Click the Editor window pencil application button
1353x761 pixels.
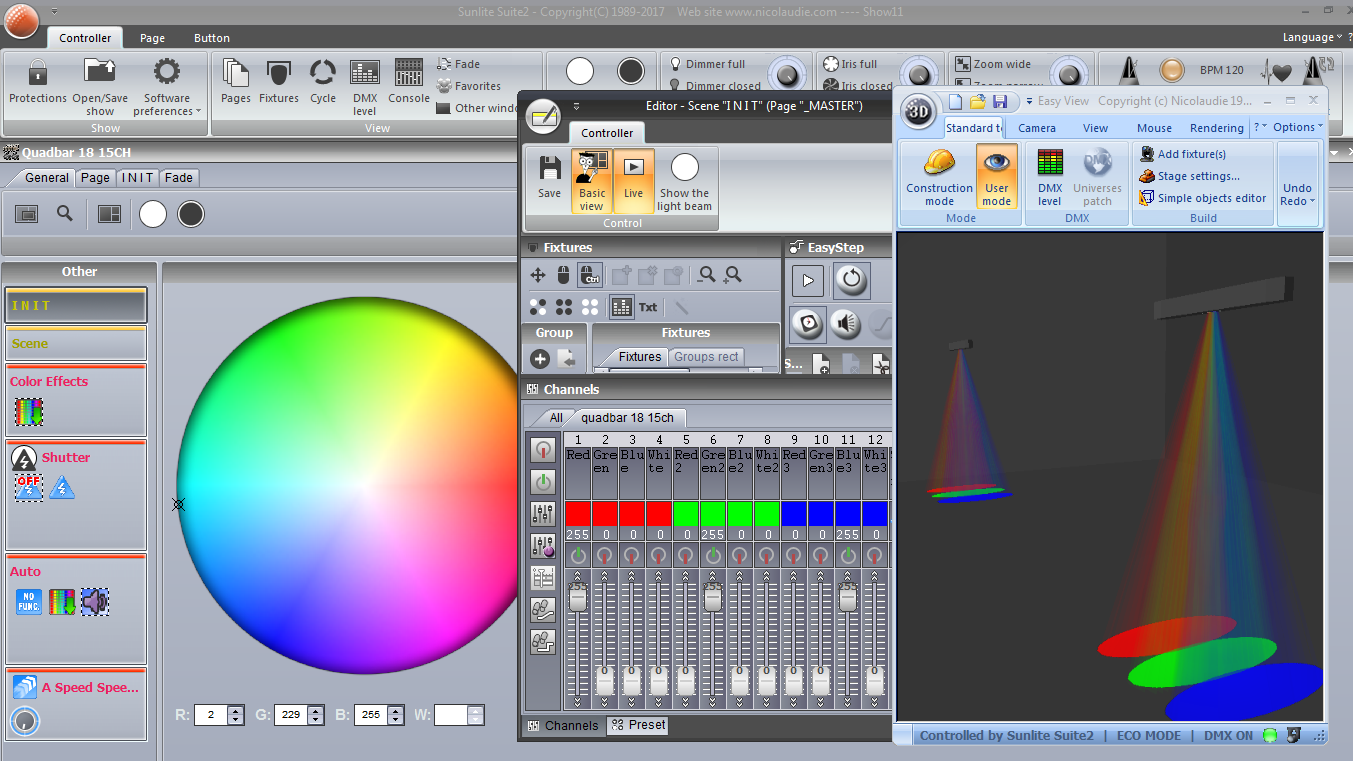pyautogui.click(x=543, y=117)
